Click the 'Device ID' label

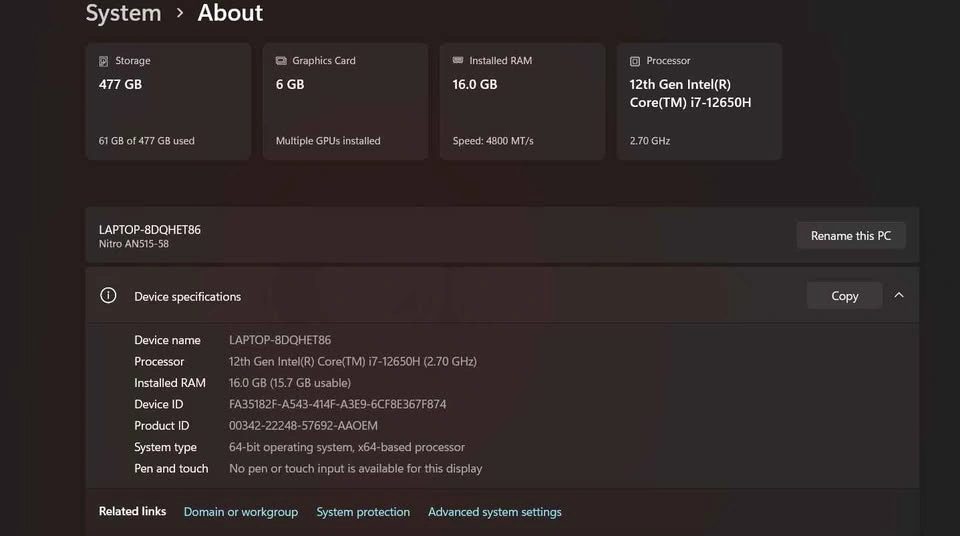[159, 404]
